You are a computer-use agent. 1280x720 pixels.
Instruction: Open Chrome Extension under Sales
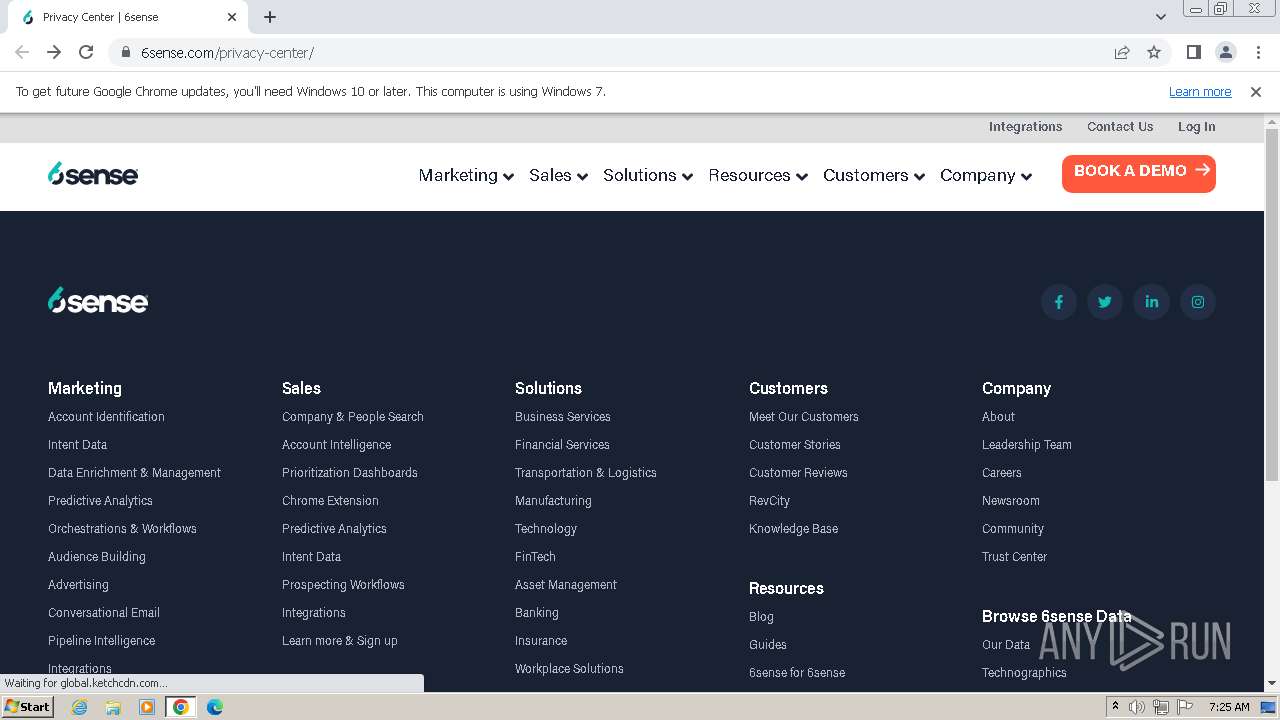coord(330,501)
